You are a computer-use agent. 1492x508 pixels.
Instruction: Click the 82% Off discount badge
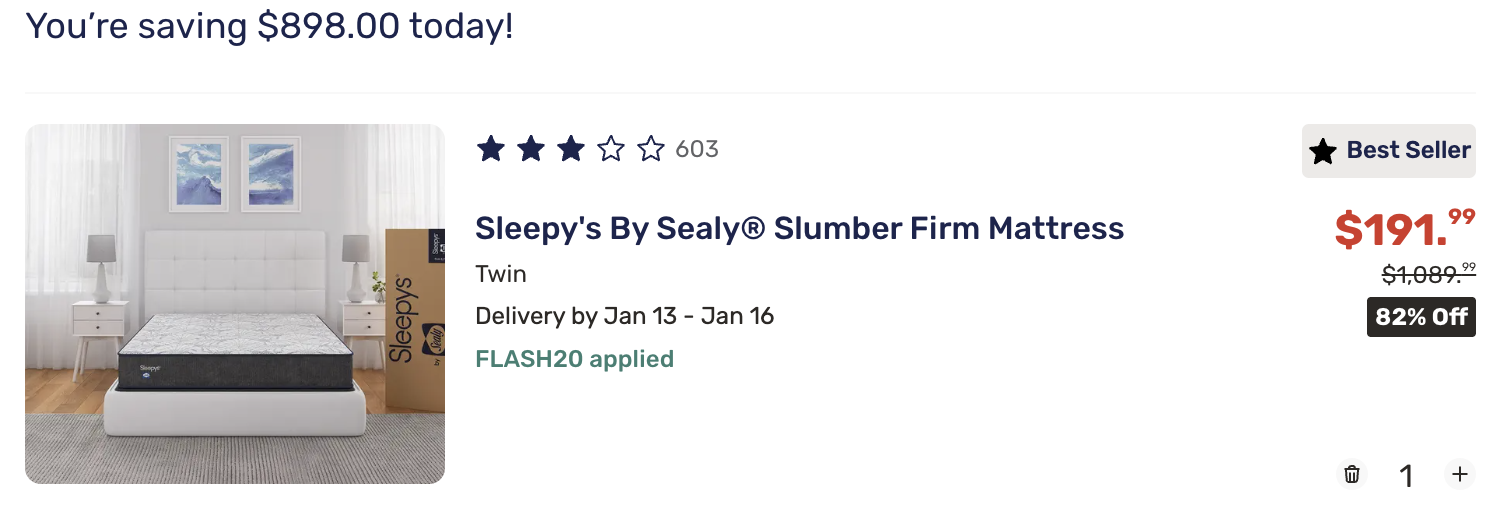(x=1421, y=317)
